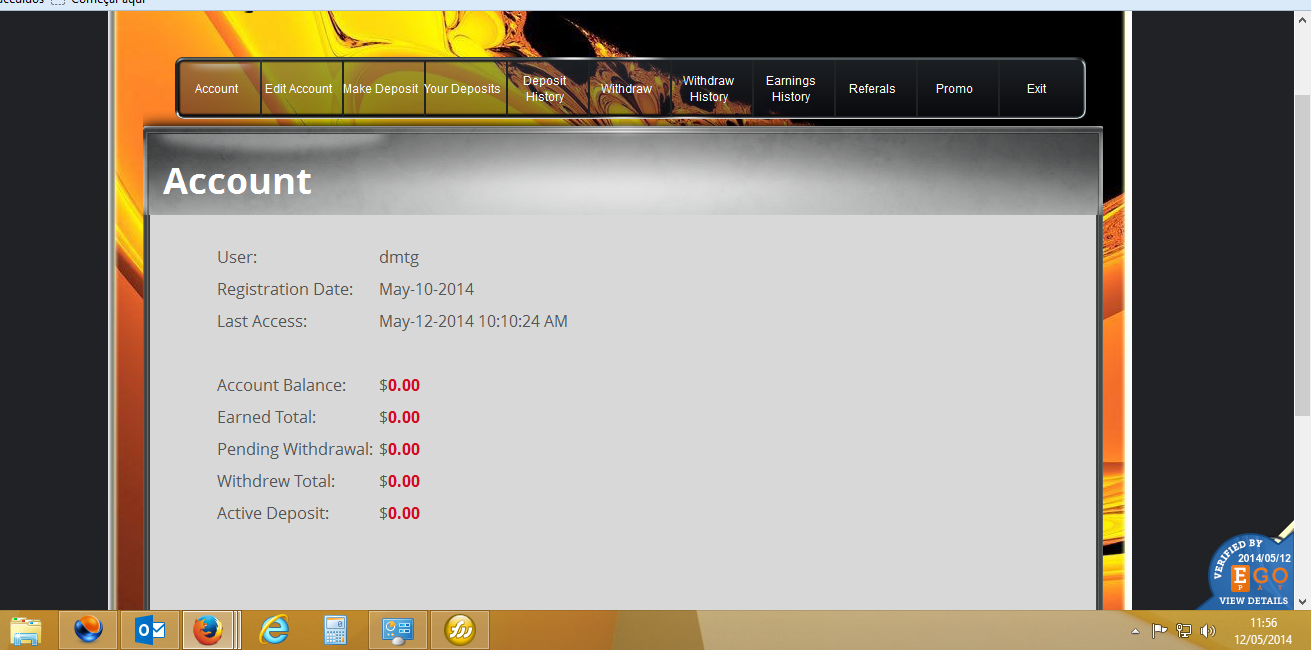Open File Explorer from the taskbar
The height and width of the screenshot is (658, 1312).
point(27,631)
